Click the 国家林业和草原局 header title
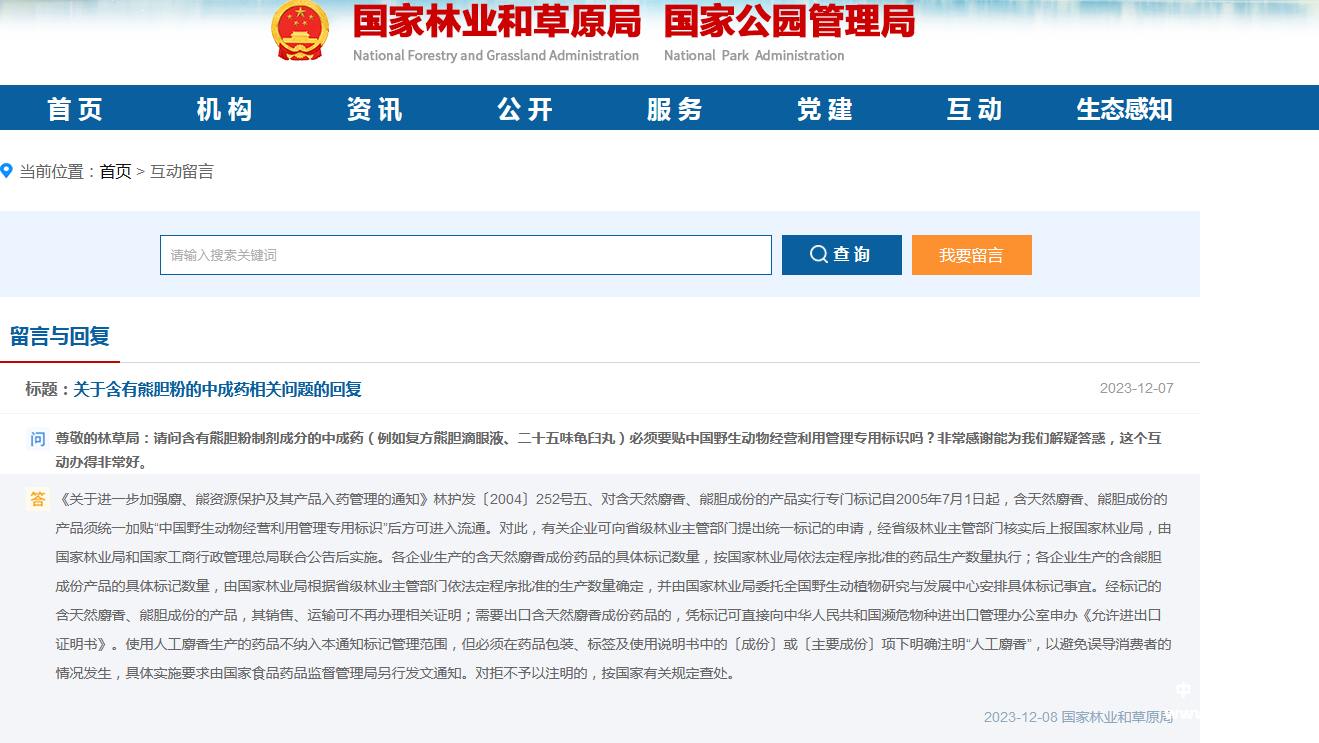 497,22
